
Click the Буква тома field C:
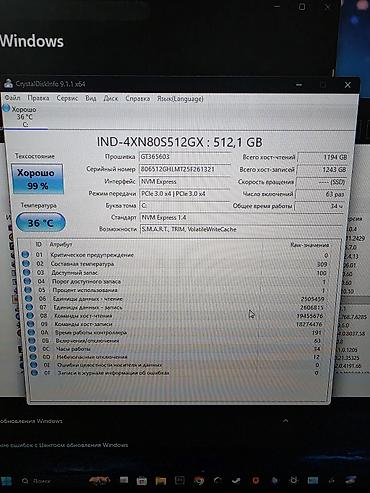(x=185, y=206)
